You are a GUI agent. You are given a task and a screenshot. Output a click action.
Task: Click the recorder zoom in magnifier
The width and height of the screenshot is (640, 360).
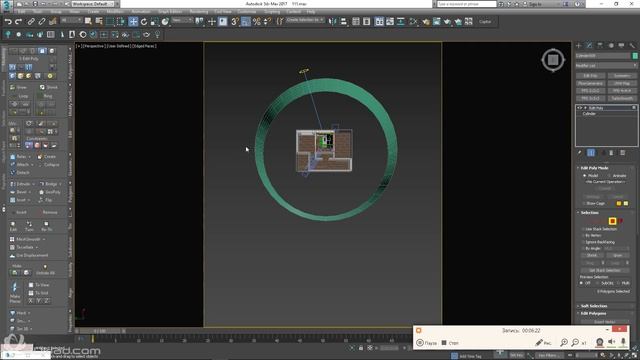click(564, 342)
